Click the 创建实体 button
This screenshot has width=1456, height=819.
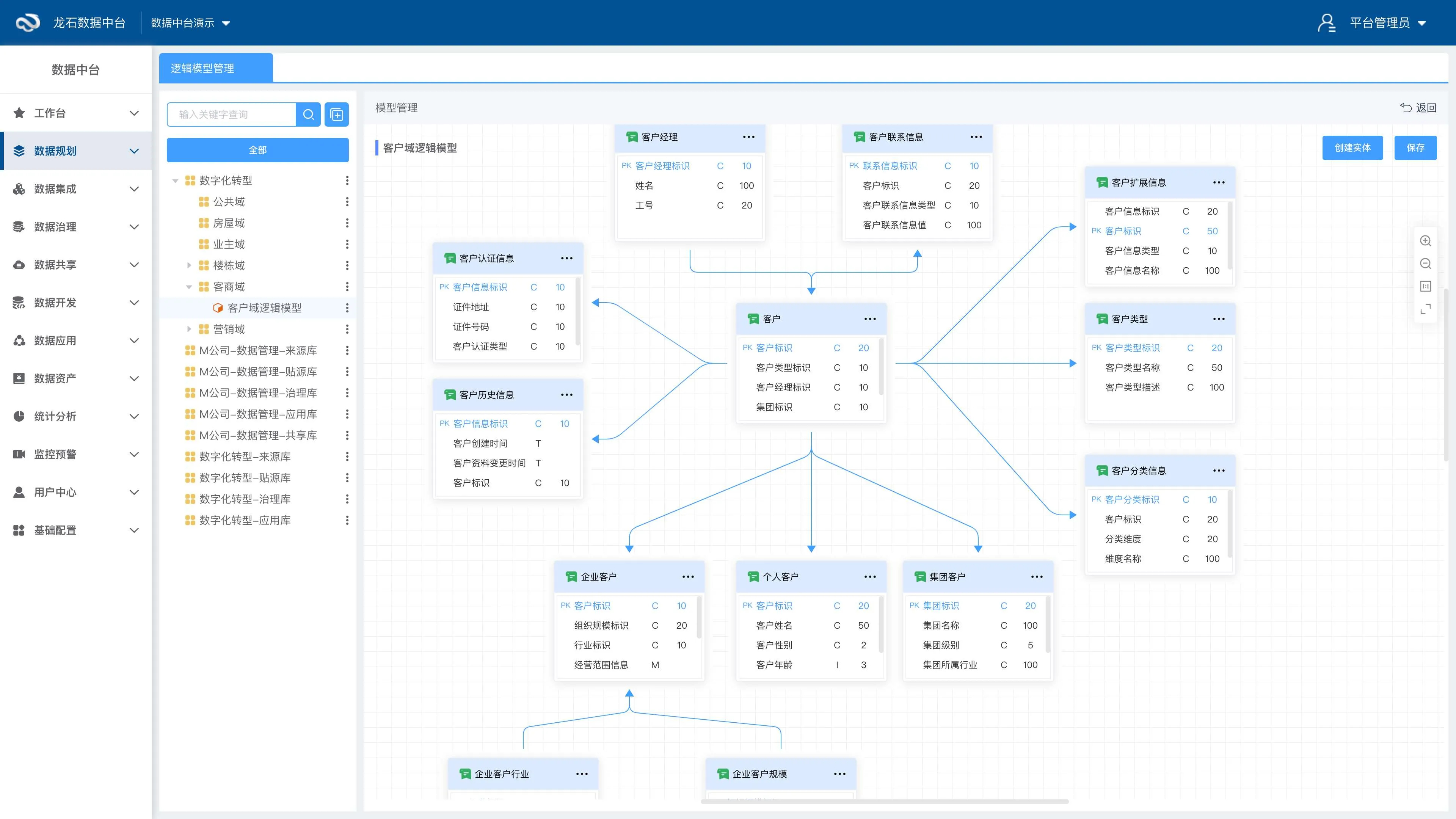(x=1352, y=148)
